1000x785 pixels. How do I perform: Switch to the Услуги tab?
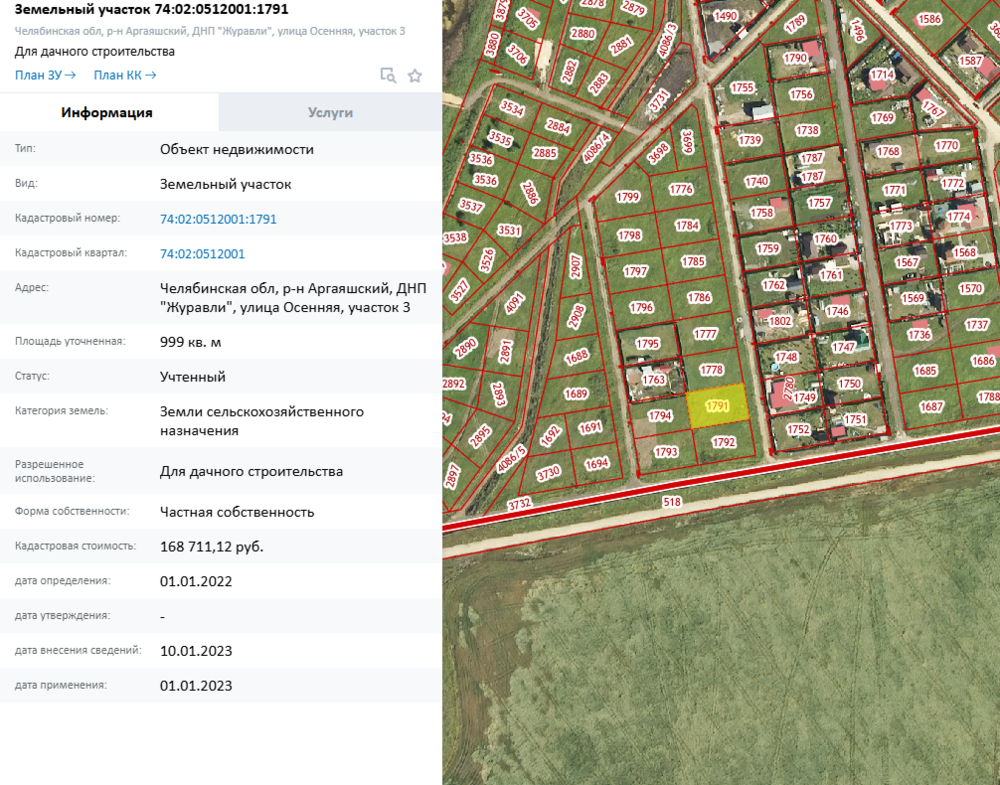[330, 112]
